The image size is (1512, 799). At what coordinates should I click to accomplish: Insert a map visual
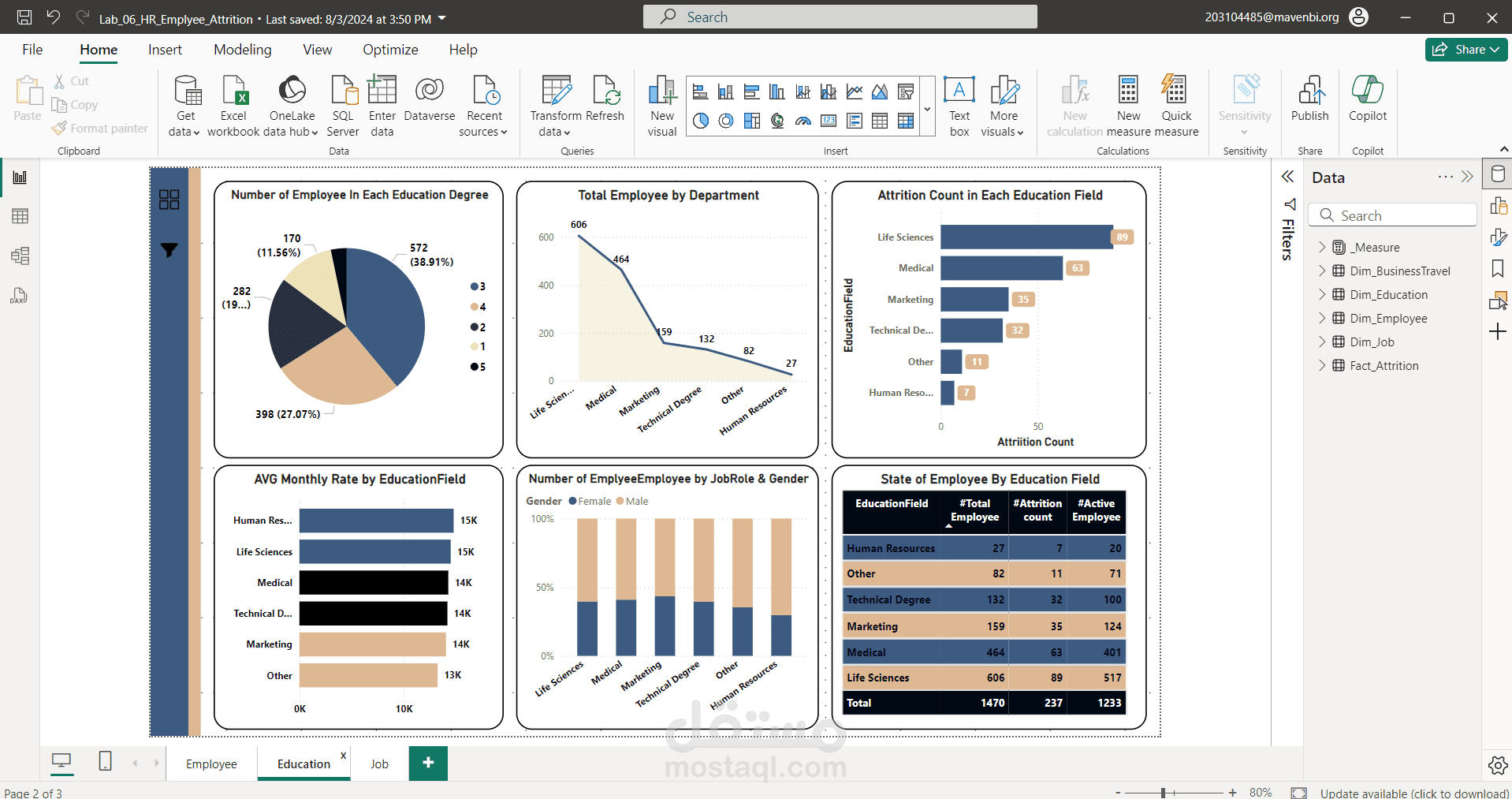pos(777,121)
